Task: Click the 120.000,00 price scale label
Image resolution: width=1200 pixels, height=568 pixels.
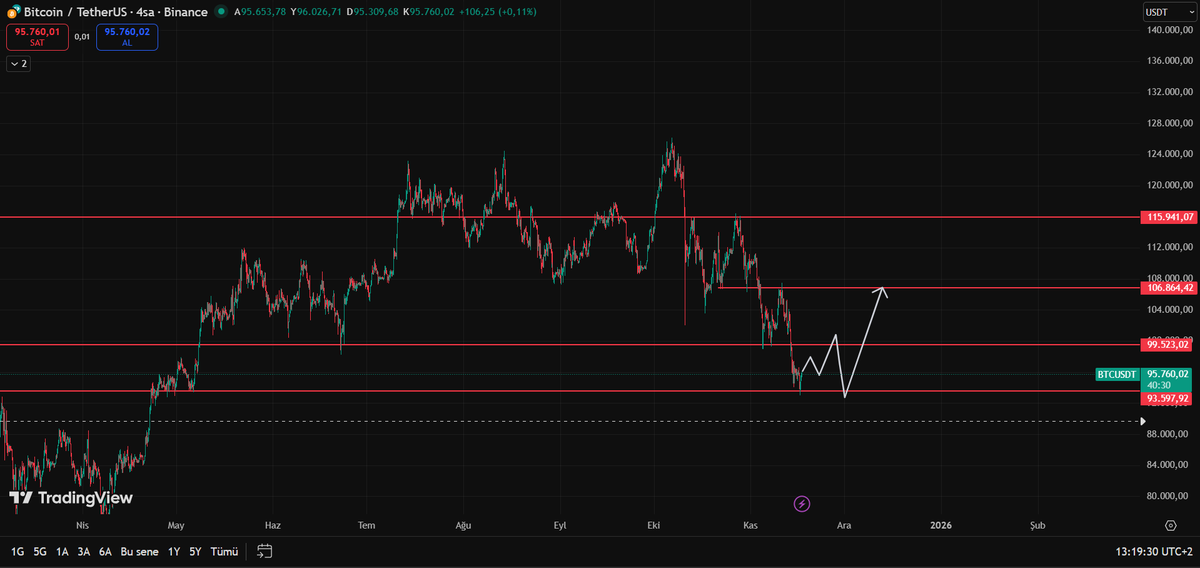Action: coord(1168,185)
